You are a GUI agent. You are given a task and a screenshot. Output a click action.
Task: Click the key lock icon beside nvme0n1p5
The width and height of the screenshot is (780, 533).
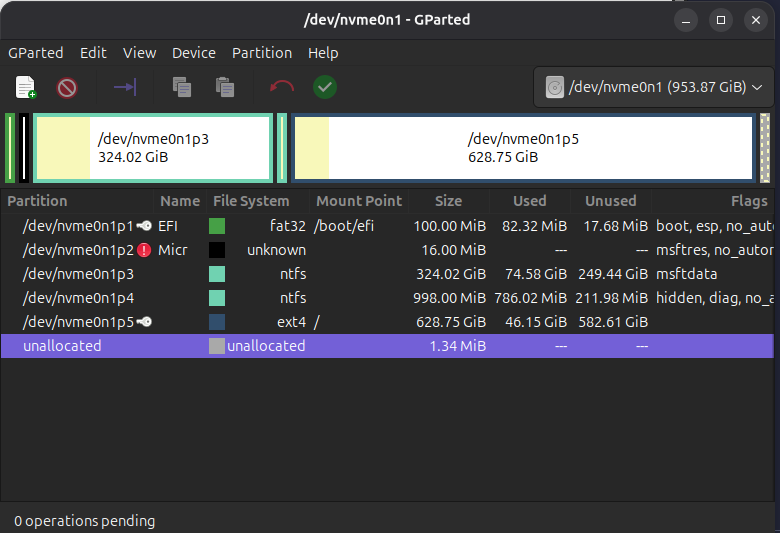pos(146,322)
